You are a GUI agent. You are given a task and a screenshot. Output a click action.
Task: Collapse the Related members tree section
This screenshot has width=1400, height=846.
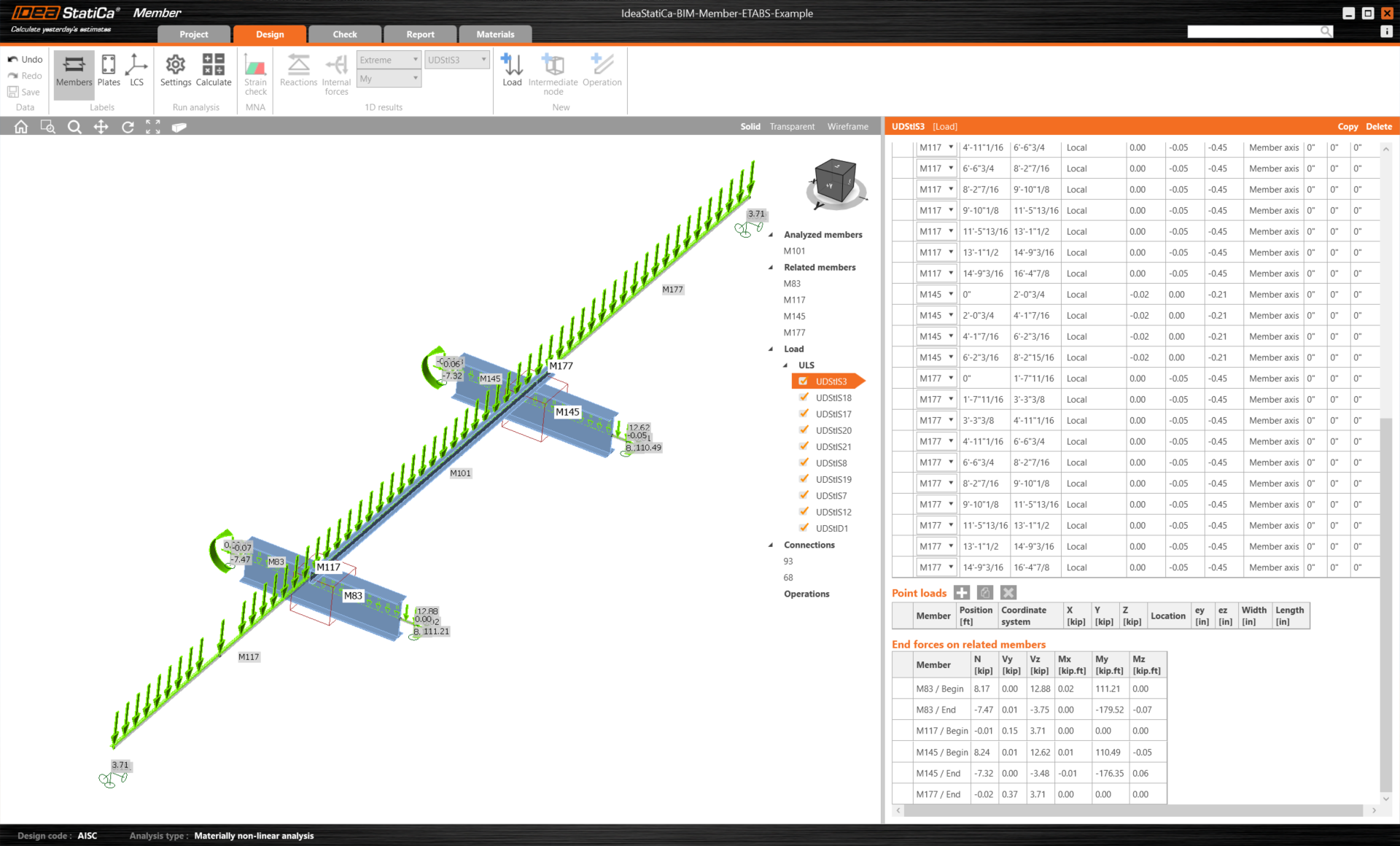[771, 268]
